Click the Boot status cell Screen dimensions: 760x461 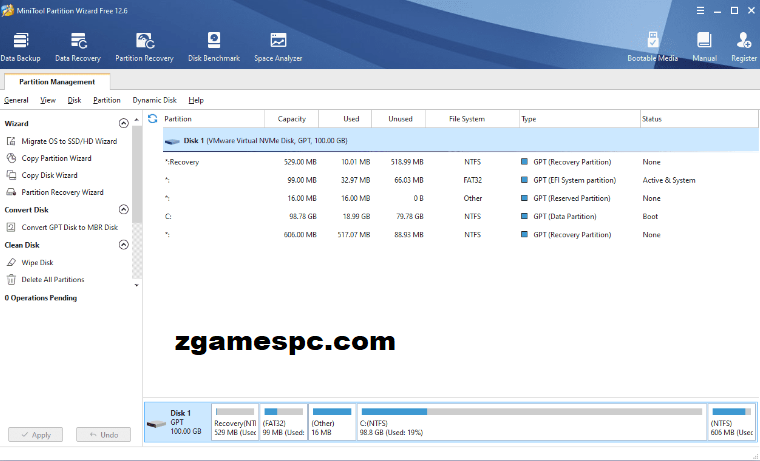[650, 216]
